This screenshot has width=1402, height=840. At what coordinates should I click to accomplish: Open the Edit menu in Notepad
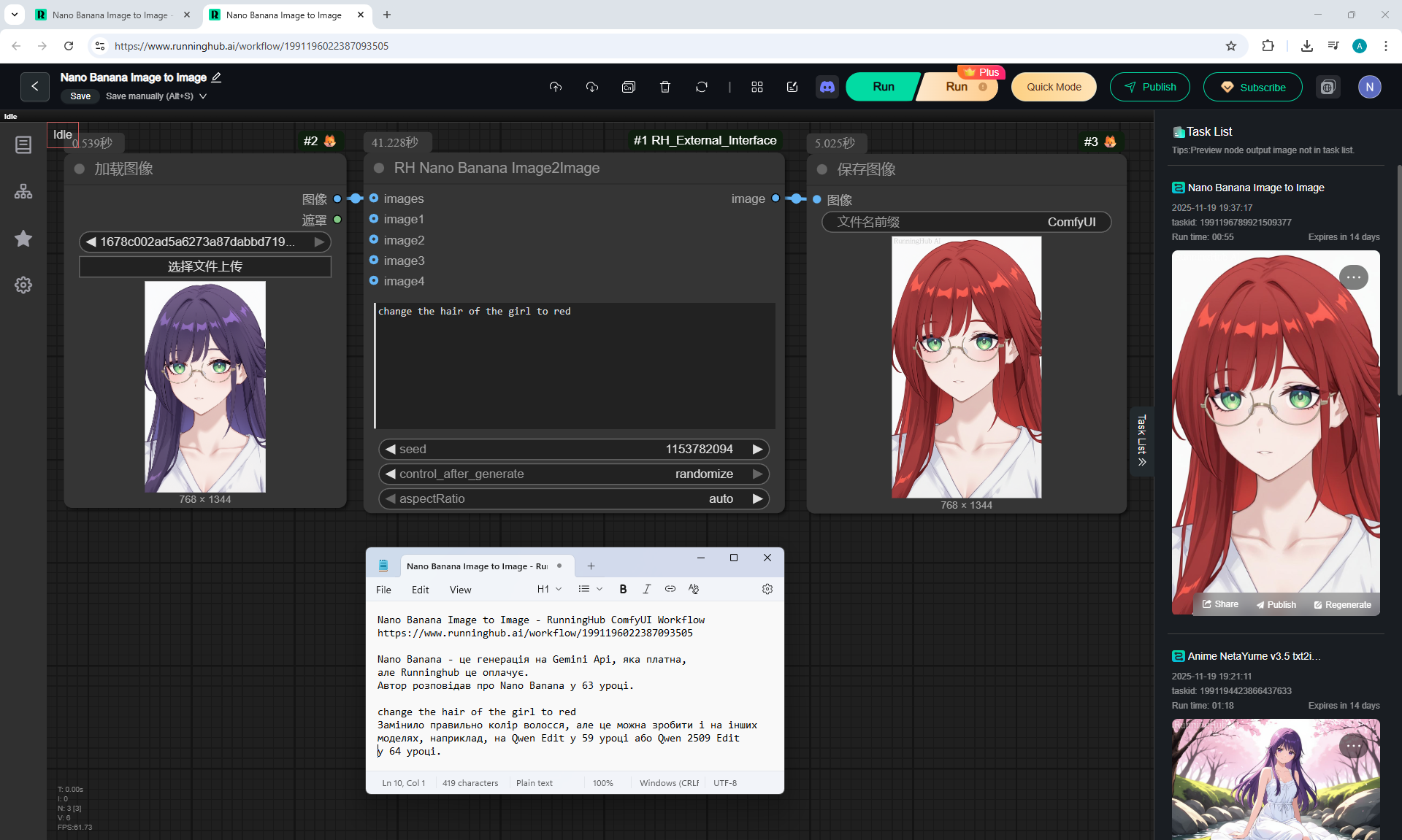click(x=420, y=590)
